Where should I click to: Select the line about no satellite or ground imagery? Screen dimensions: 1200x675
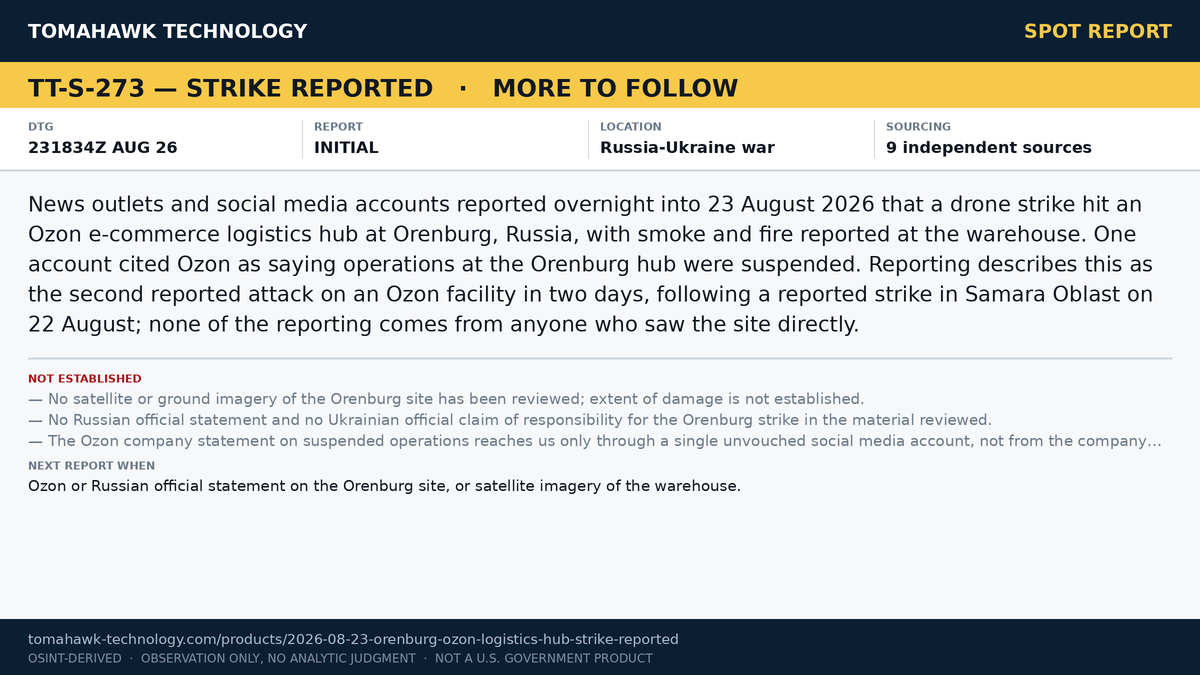click(446, 399)
